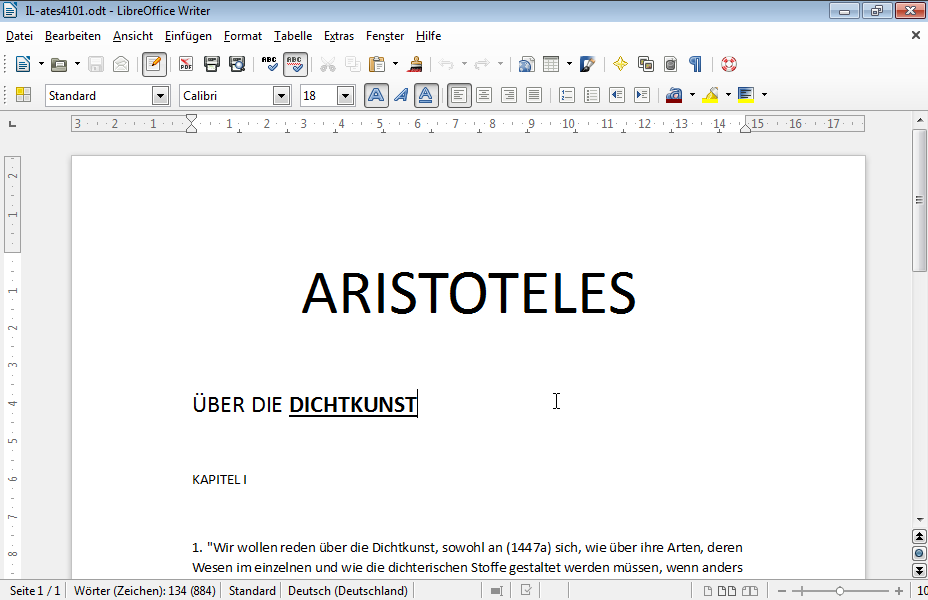Toggle Italic formatting
Screen dimensions: 928x600
point(401,95)
